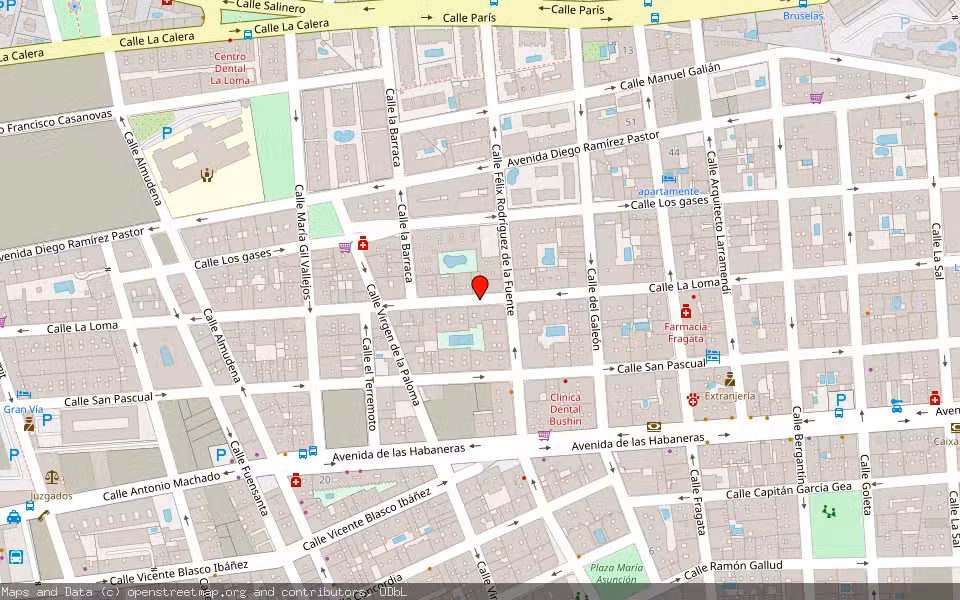This screenshot has height=600, width=960.
Task: Select the Calle Ramón Gallud label
Action: click(x=733, y=569)
